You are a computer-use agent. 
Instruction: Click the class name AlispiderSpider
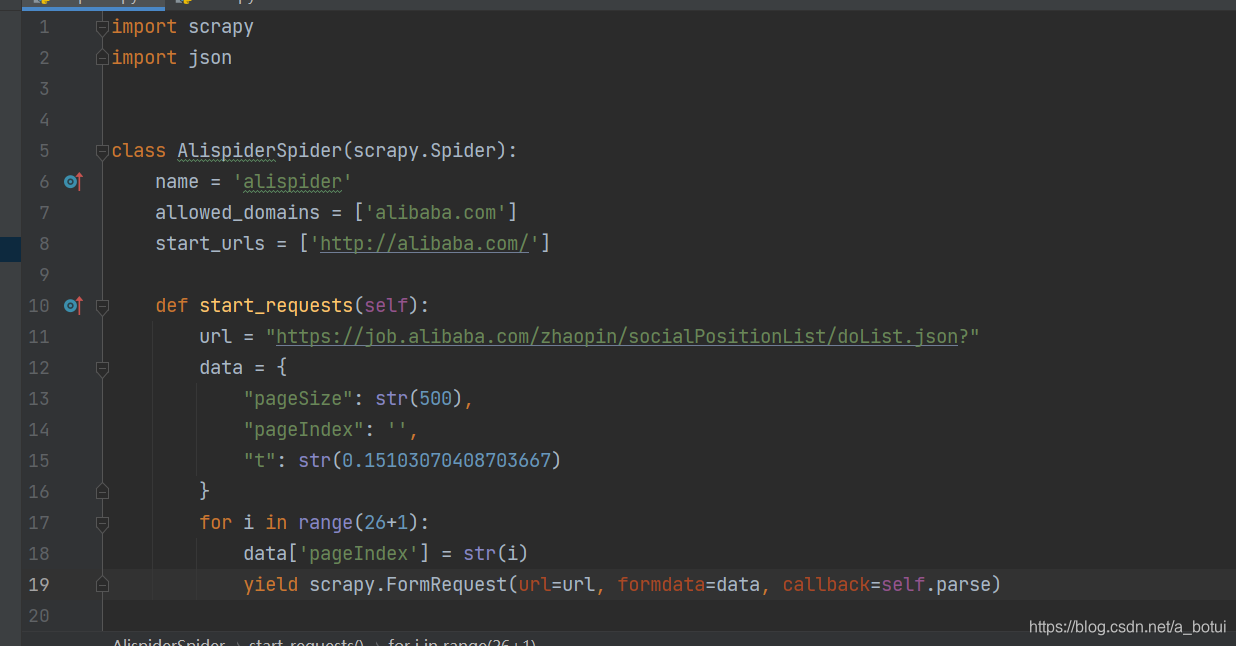(x=260, y=151)
